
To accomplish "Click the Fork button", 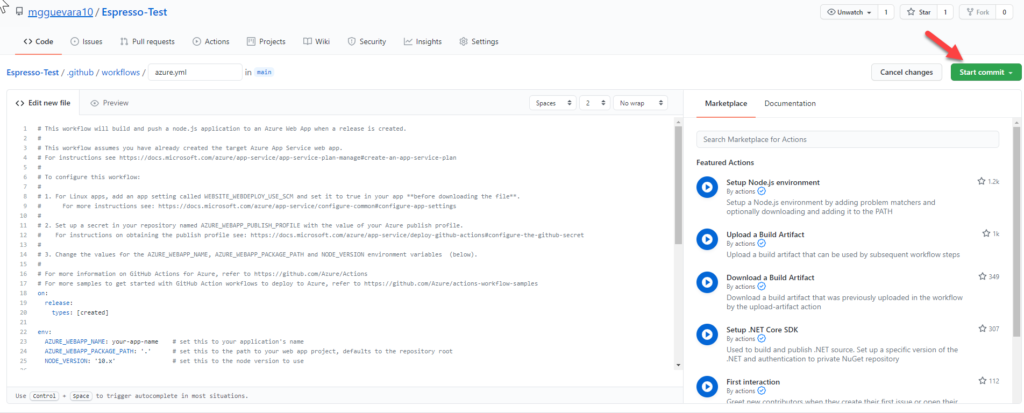I will click(x=977, y=12).
